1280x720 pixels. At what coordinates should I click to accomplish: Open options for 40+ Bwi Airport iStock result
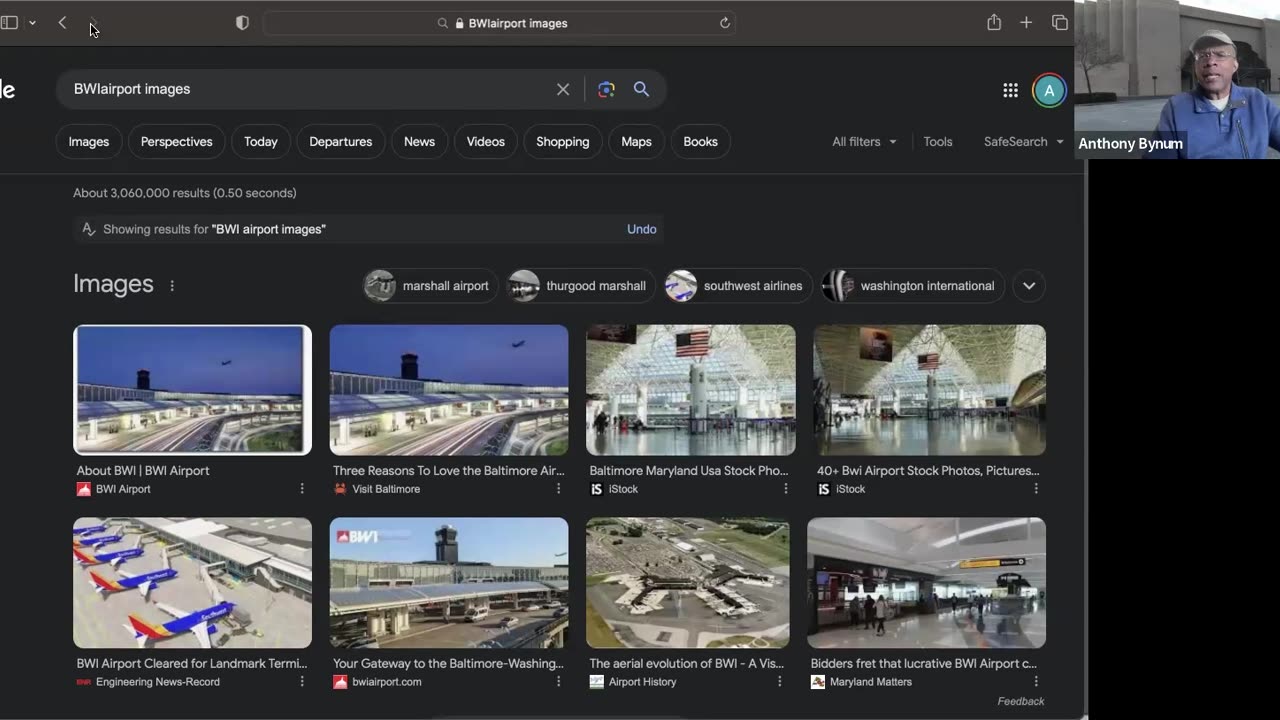point(1036,489)
